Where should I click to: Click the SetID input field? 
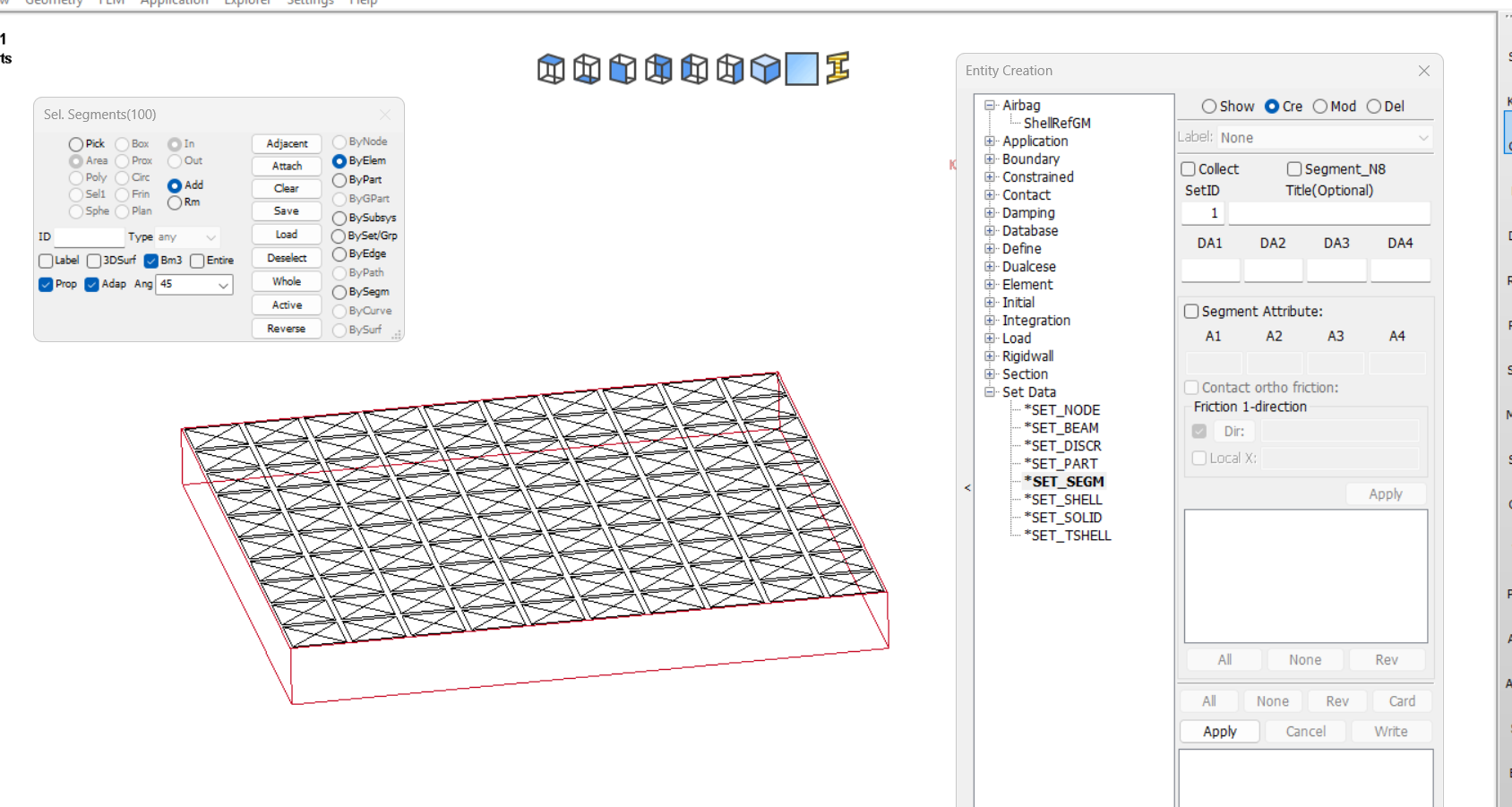1202,213
